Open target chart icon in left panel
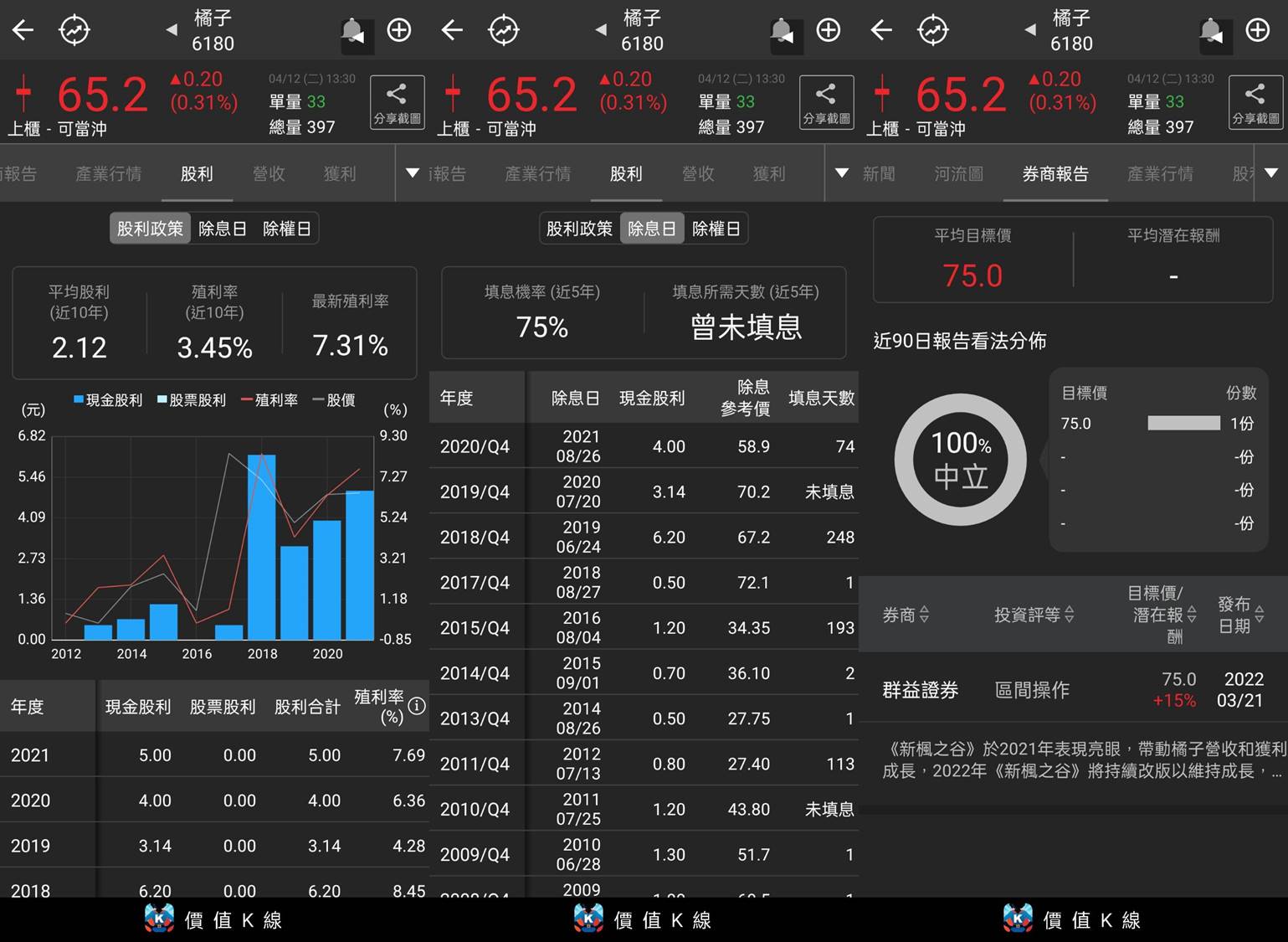The width and height of the screenshot is (1288, 942). (x=74, y=31)
